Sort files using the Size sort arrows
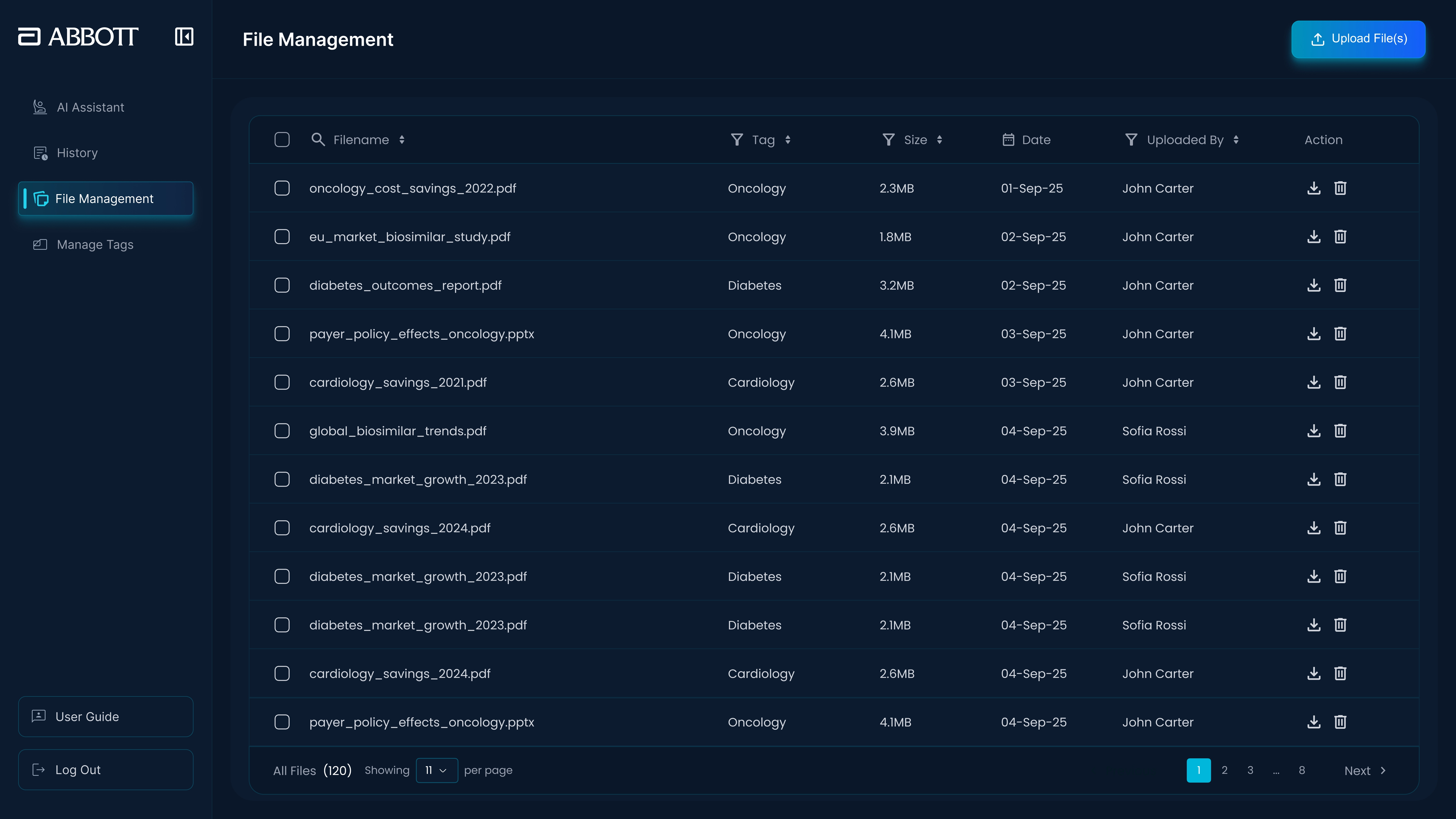The width and height of the screenshot is (1456, 819). point(940,140)
